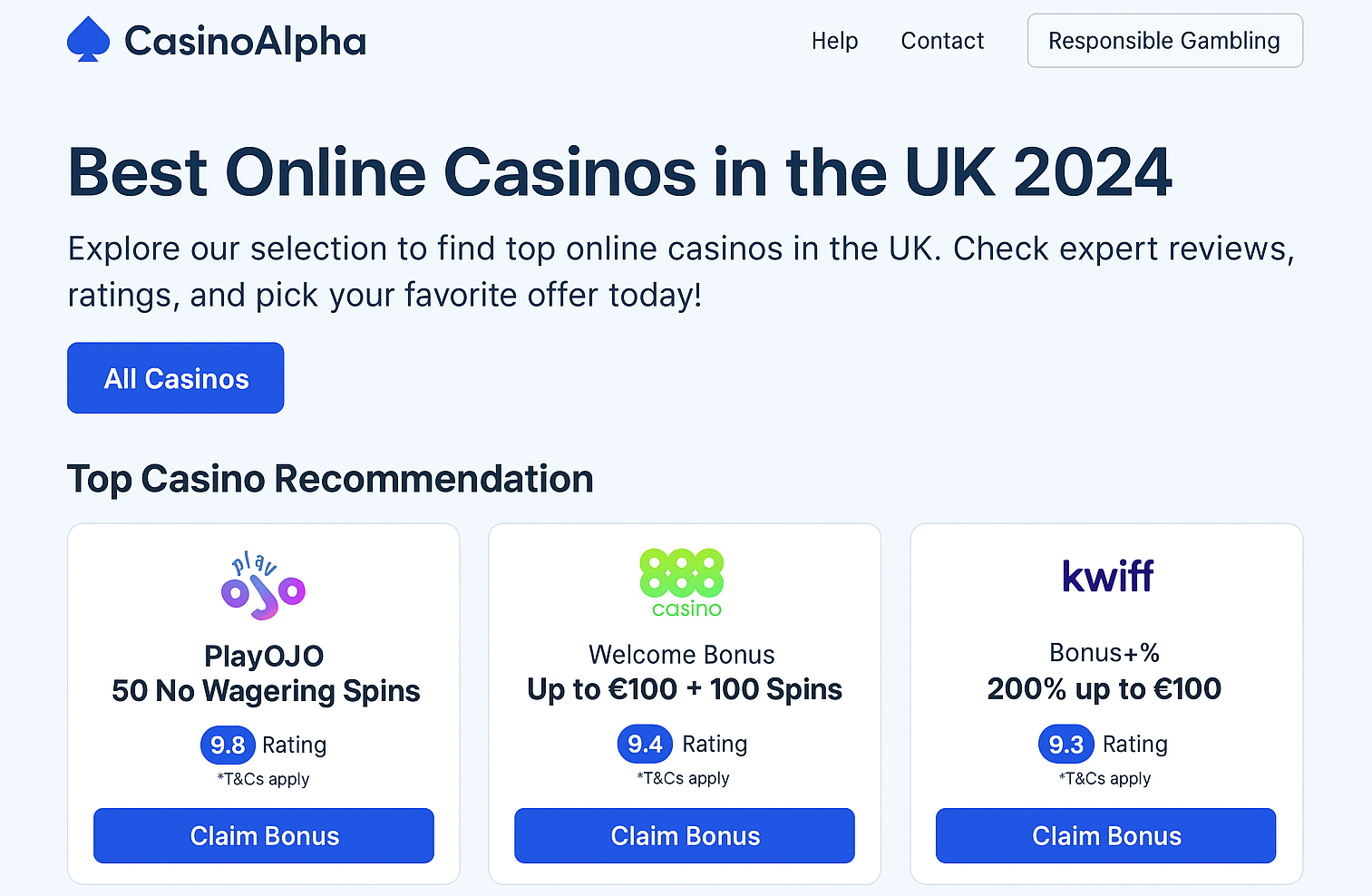
Task: Click the 9.3 rating badge
Action: click(1066, 745)
